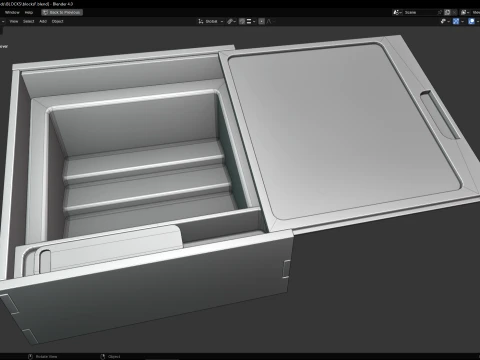
Task: Click the Scene name field
Action: coord(420,12)
